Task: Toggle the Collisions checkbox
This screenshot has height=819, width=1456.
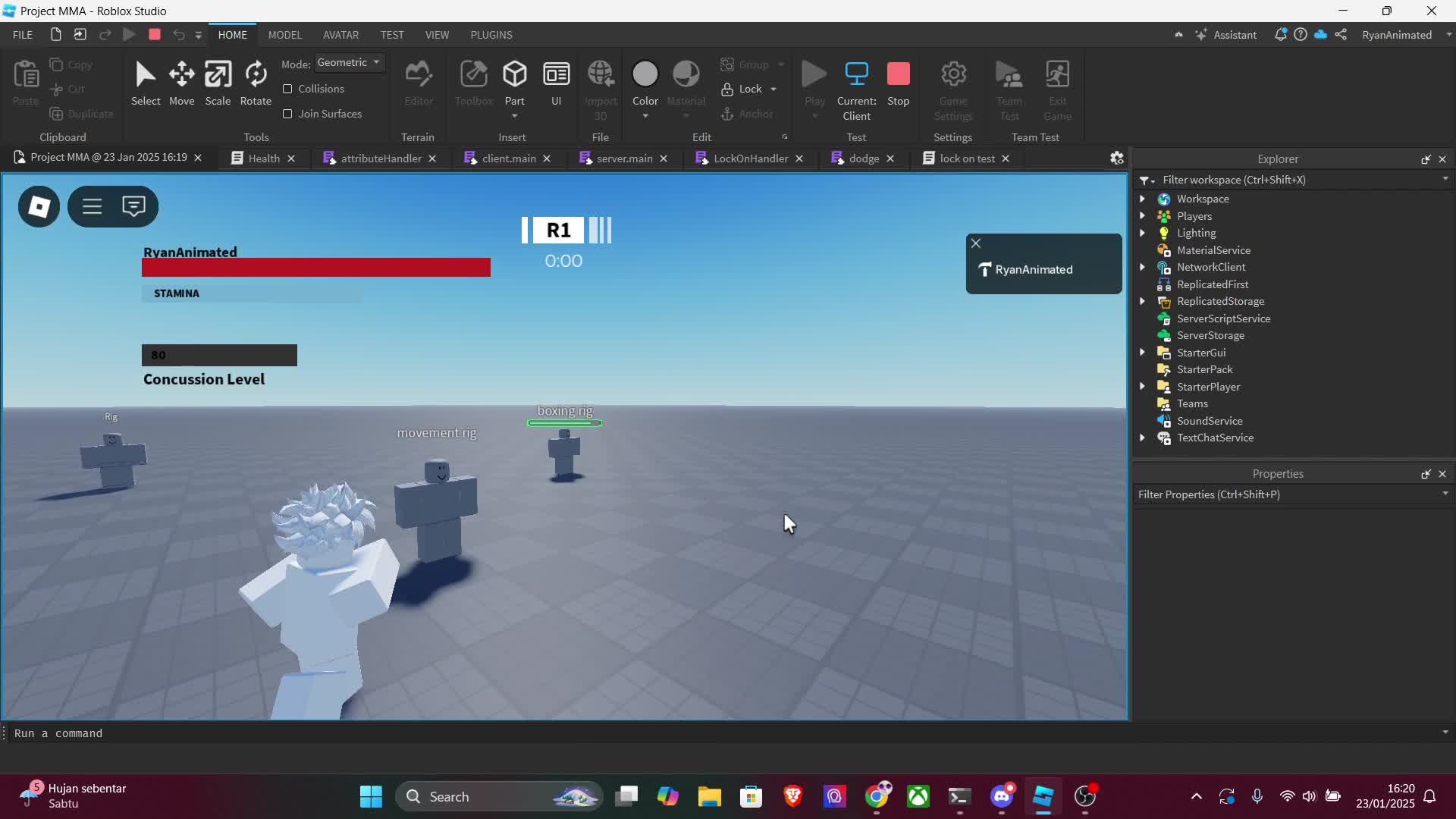Action: [287, 89]
